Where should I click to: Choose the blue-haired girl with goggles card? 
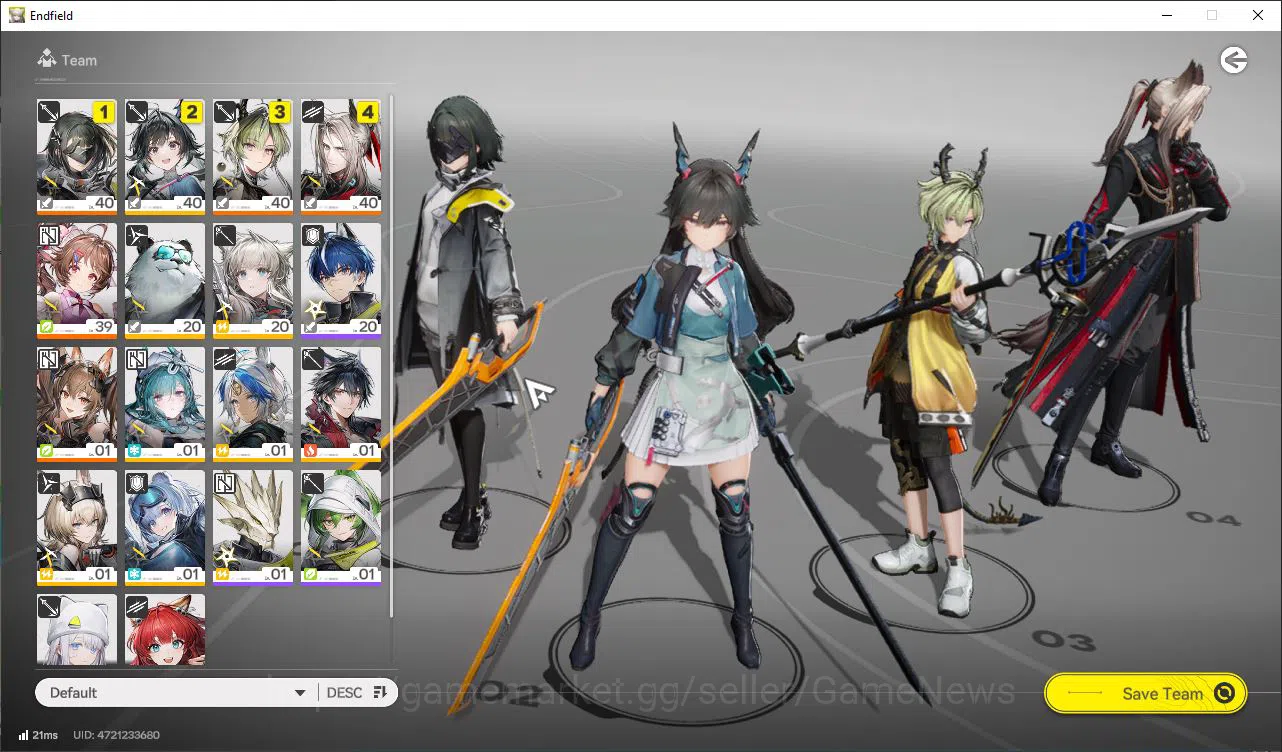165,528
